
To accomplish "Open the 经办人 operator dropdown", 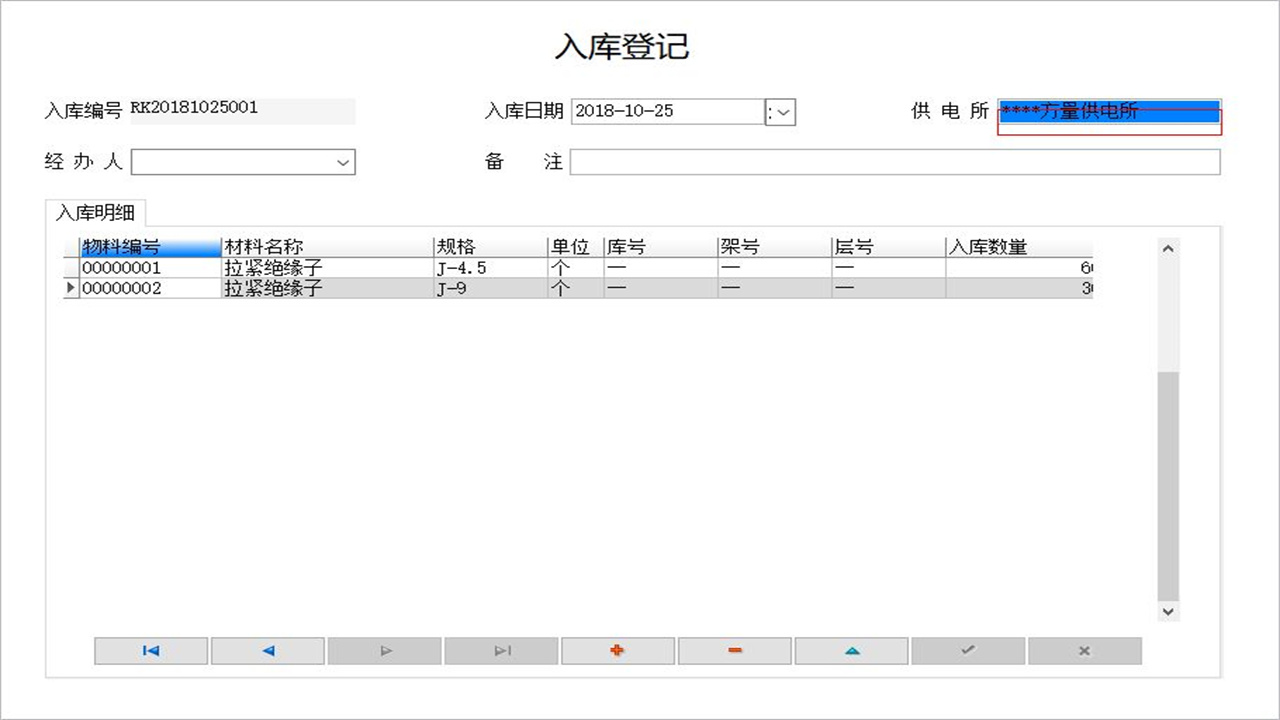I will tap(343, 162).
